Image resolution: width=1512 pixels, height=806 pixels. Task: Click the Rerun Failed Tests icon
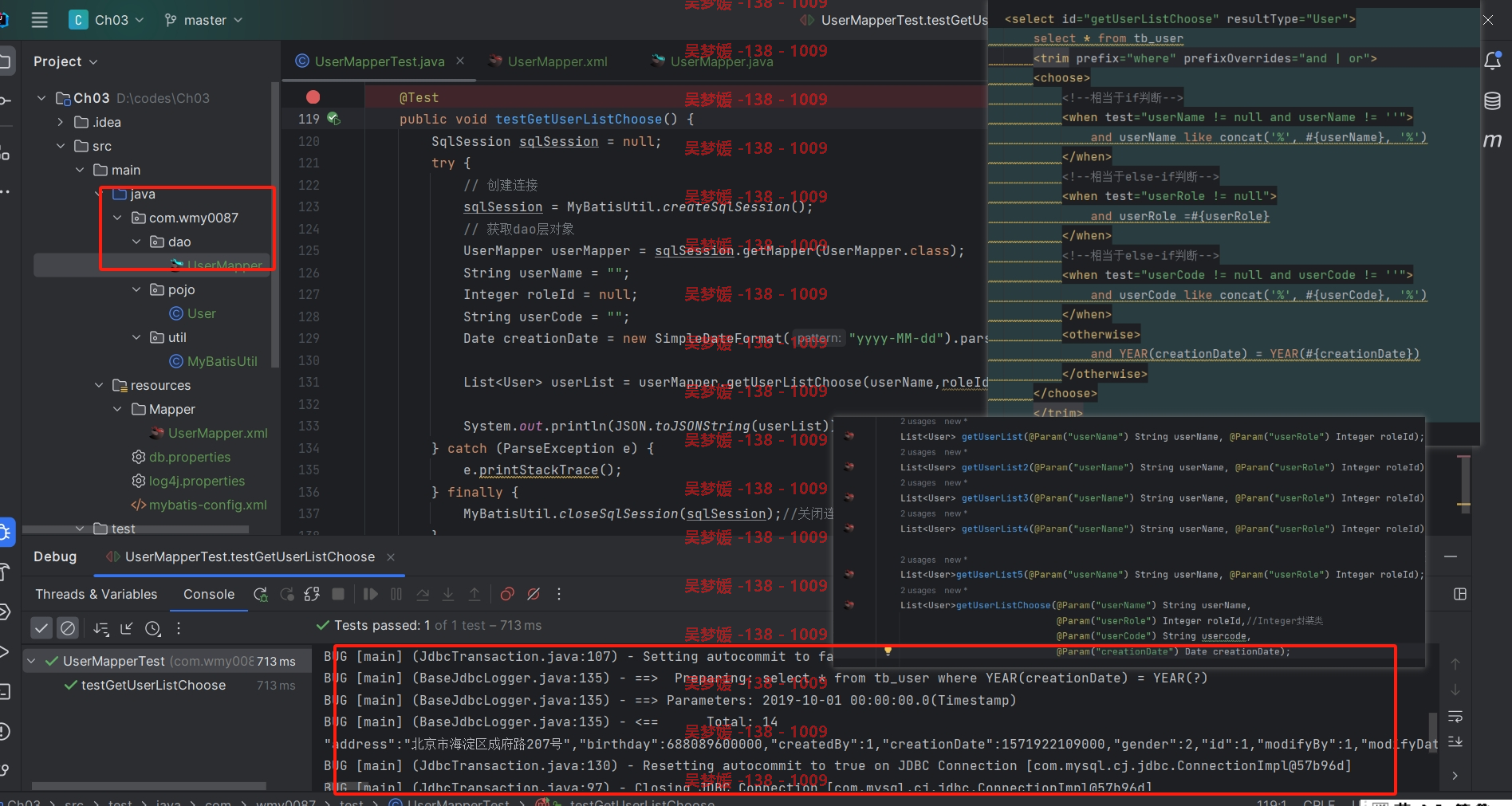coord(287,594)
